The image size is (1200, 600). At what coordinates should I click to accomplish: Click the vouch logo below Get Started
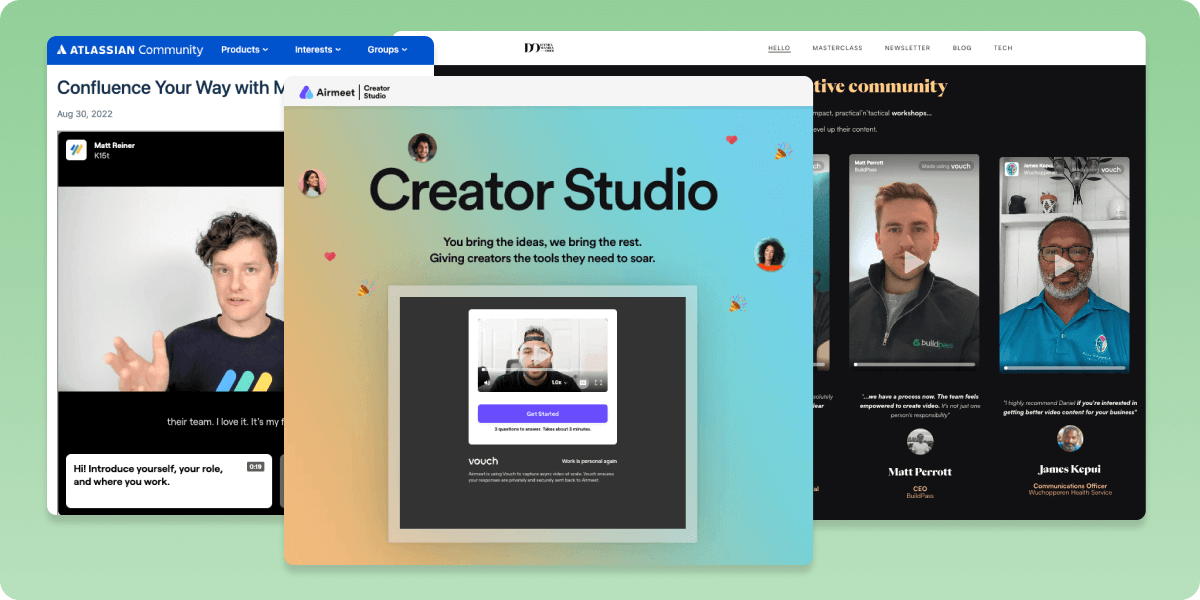click(483, 461)
